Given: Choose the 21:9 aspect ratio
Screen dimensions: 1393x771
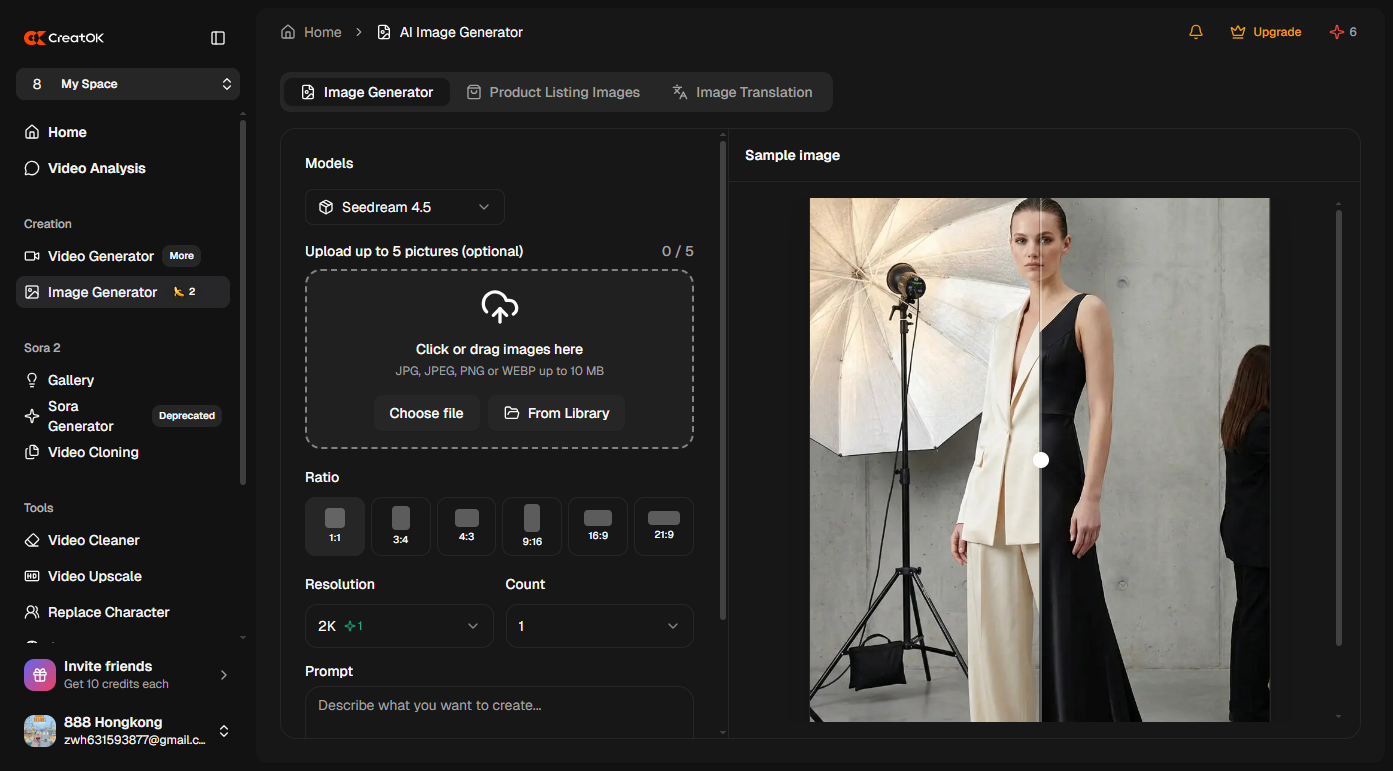Looking at the screenshot, I should coord(663,526).
